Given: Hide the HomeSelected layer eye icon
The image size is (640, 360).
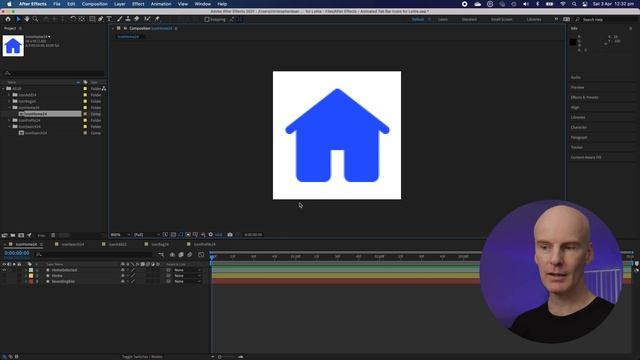Looking at the screenshot, I should 4,270.
